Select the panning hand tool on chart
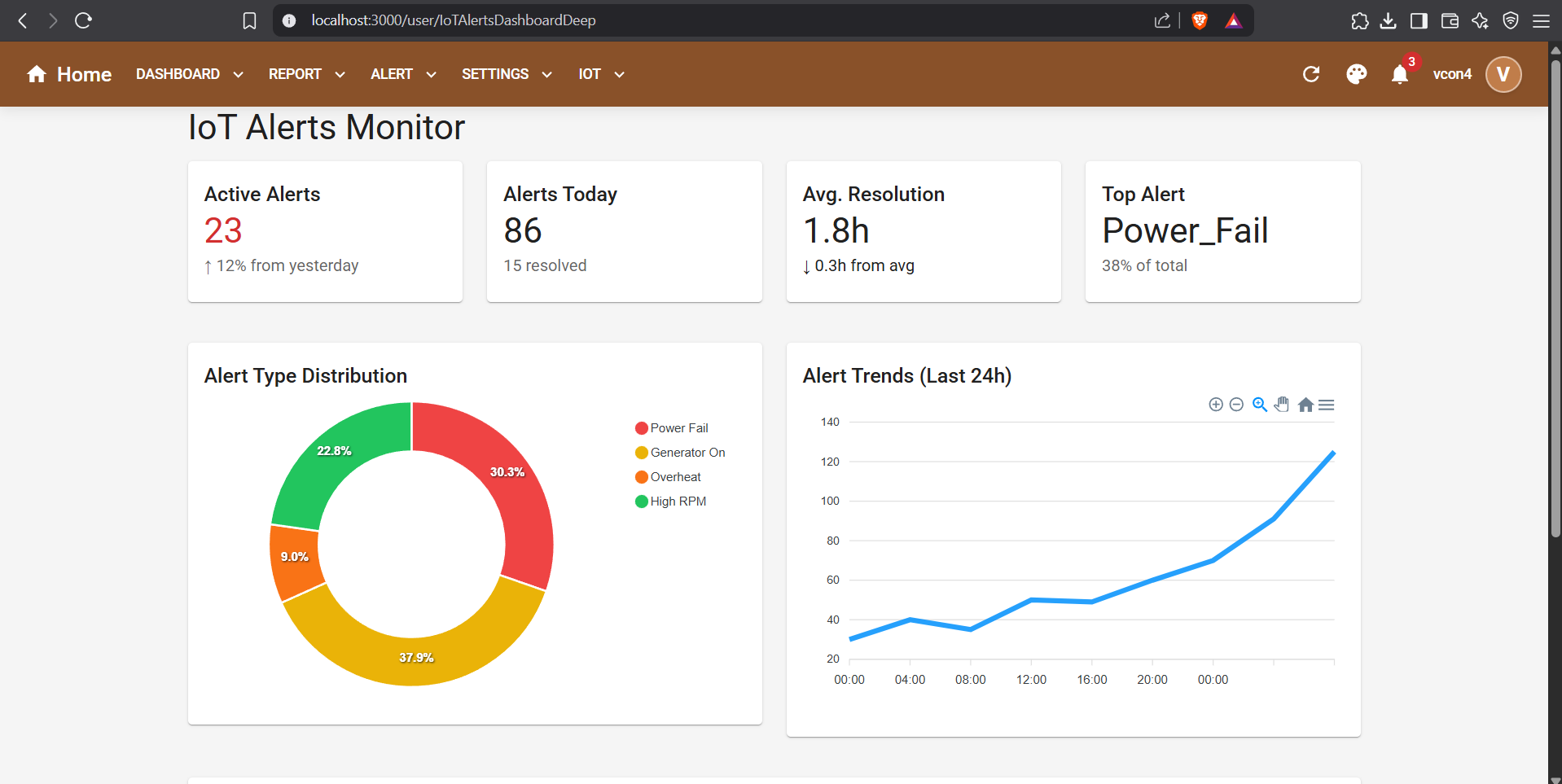 [1282, 405]
